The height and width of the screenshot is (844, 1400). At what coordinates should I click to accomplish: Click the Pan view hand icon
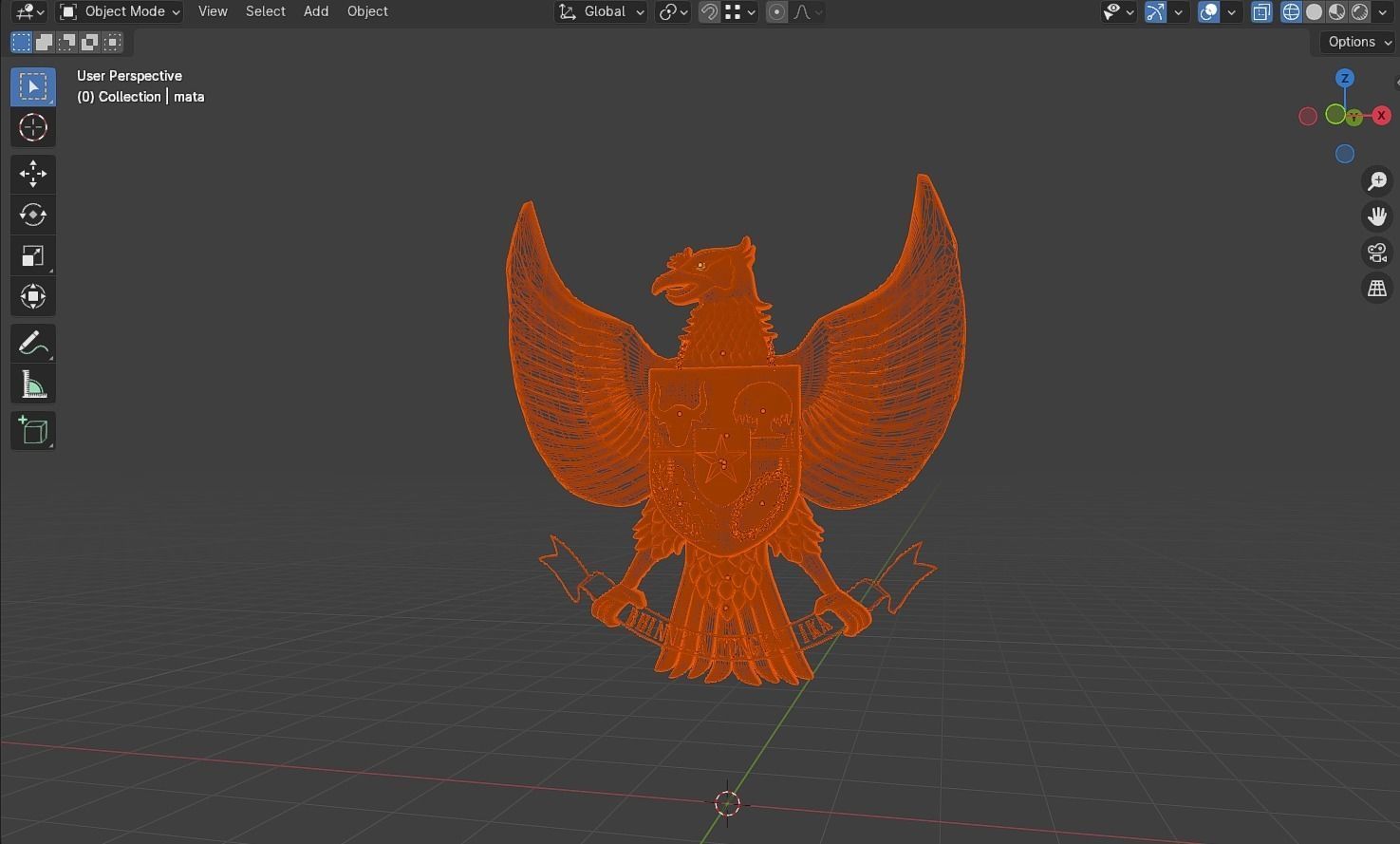1377,216
